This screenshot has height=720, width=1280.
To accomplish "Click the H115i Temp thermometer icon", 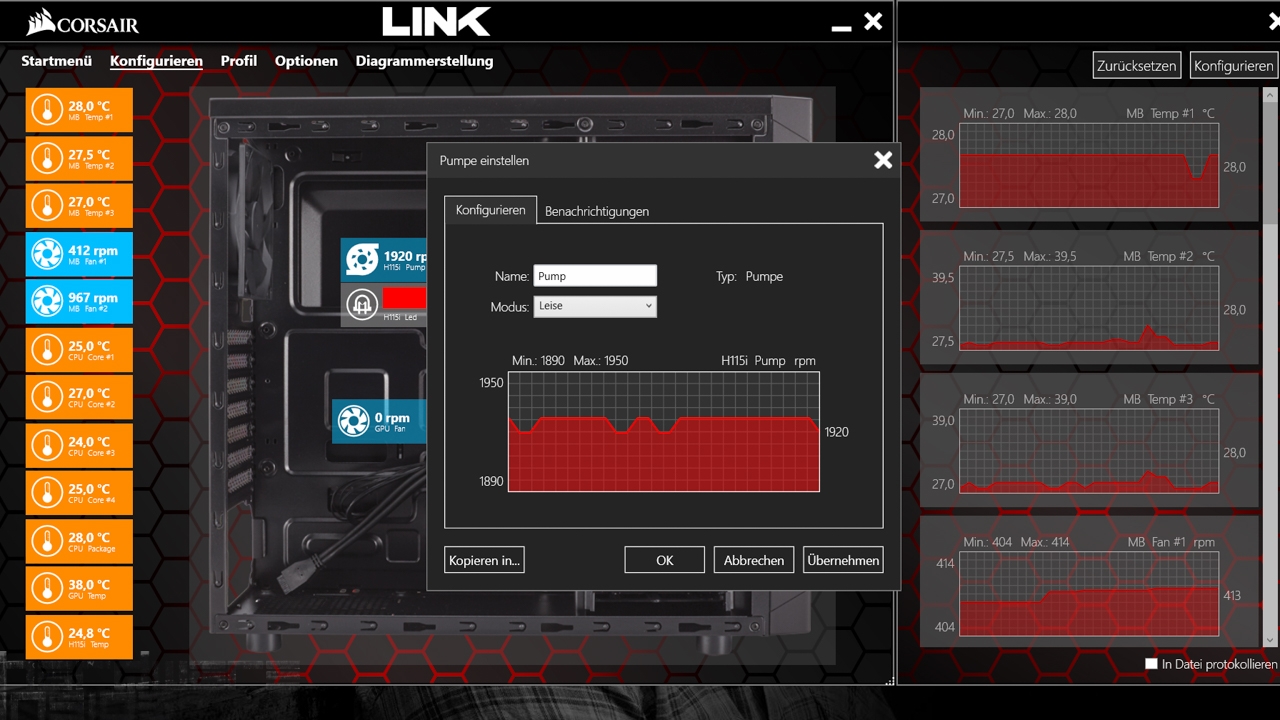I will 47,637.
